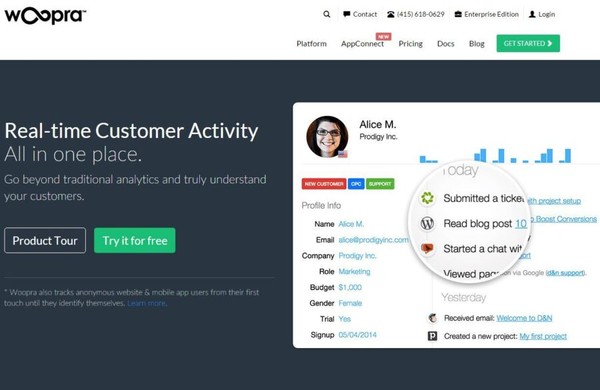Click the search magnifier icon in header
600x390 pixels.
click(x=326, y=14)
